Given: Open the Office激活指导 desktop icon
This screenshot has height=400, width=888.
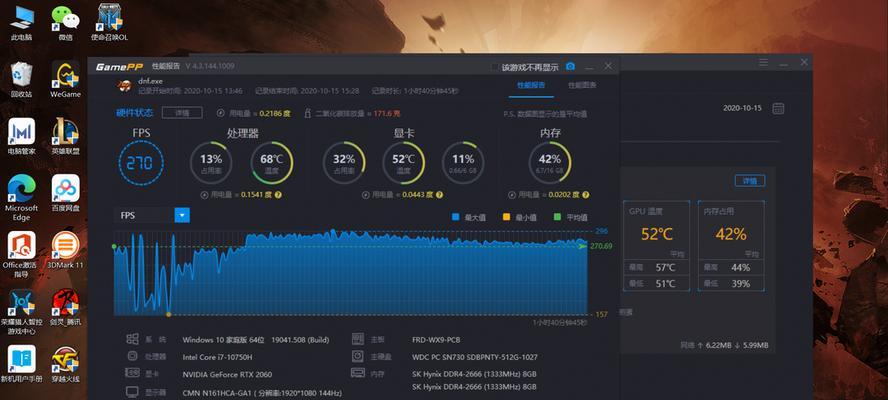Looking at the screenshot, I should pos(22,254).
